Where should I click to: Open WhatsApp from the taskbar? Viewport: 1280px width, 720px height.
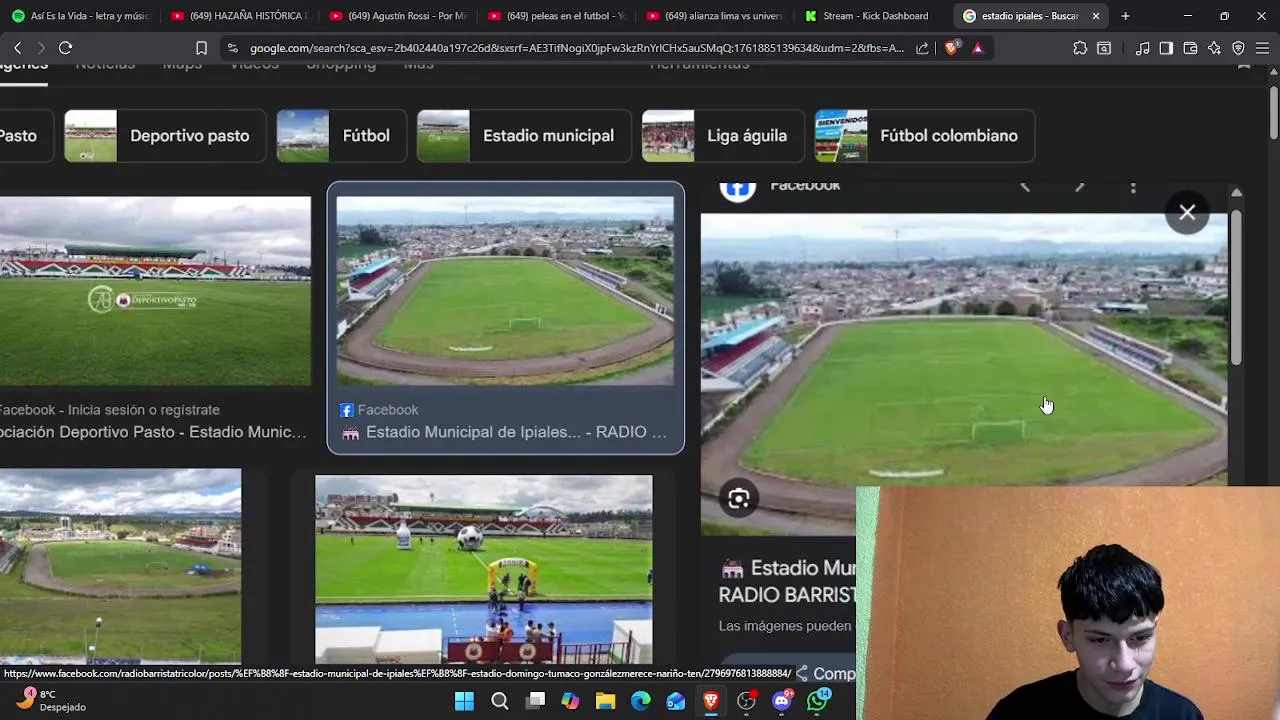[x=817, y=701]
